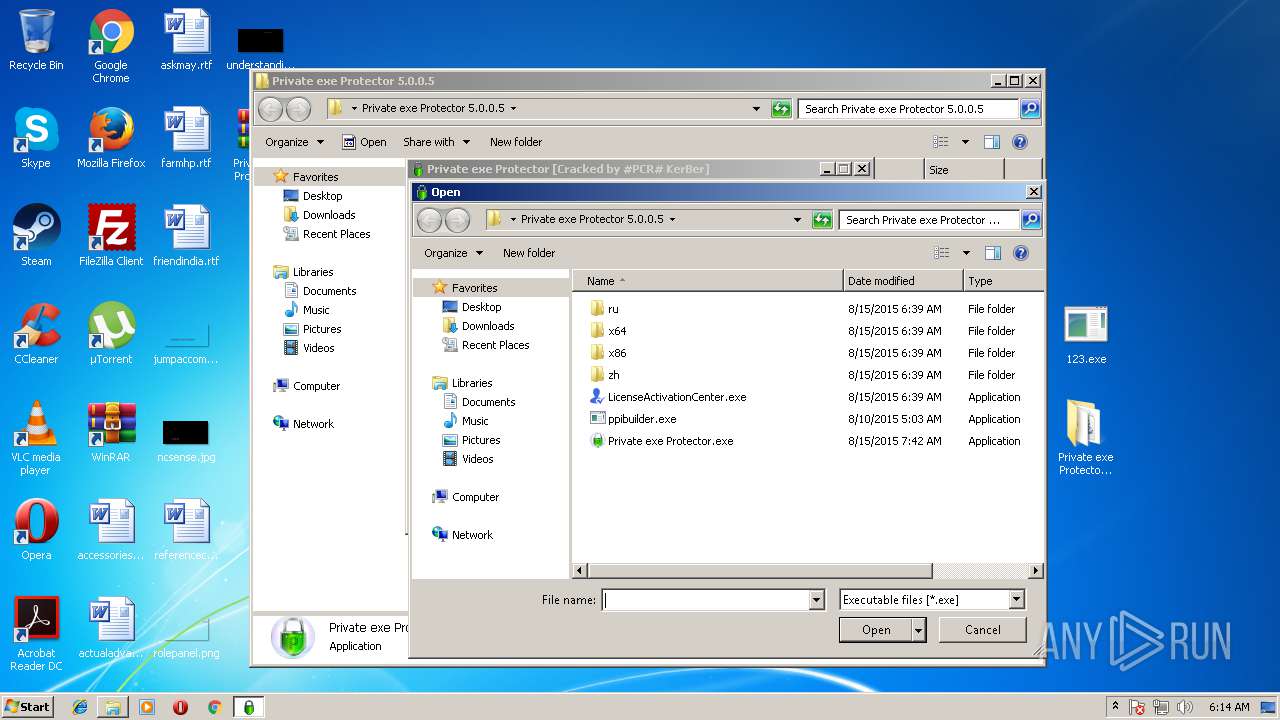Open the Recycle Bin desktop icon
The image size is (1280, 720).
click(36, 40)
